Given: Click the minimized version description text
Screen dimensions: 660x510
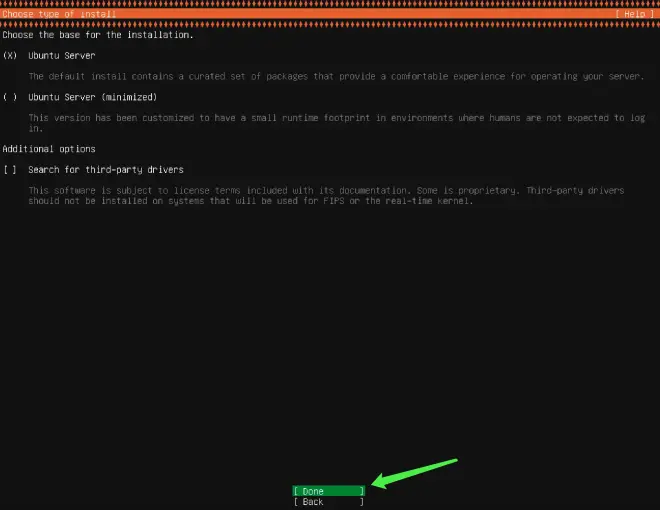Looking at the screenshot, I should click(x=336, y=123).
